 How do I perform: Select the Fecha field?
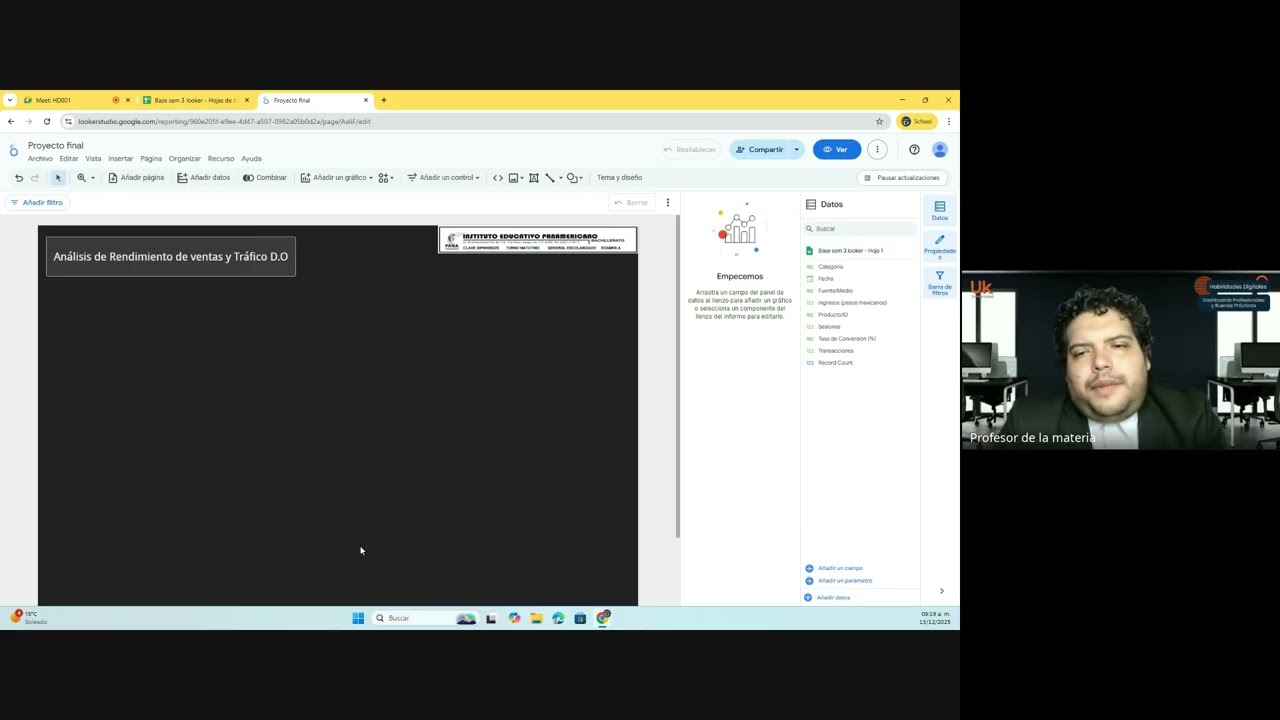coord(826,279)
